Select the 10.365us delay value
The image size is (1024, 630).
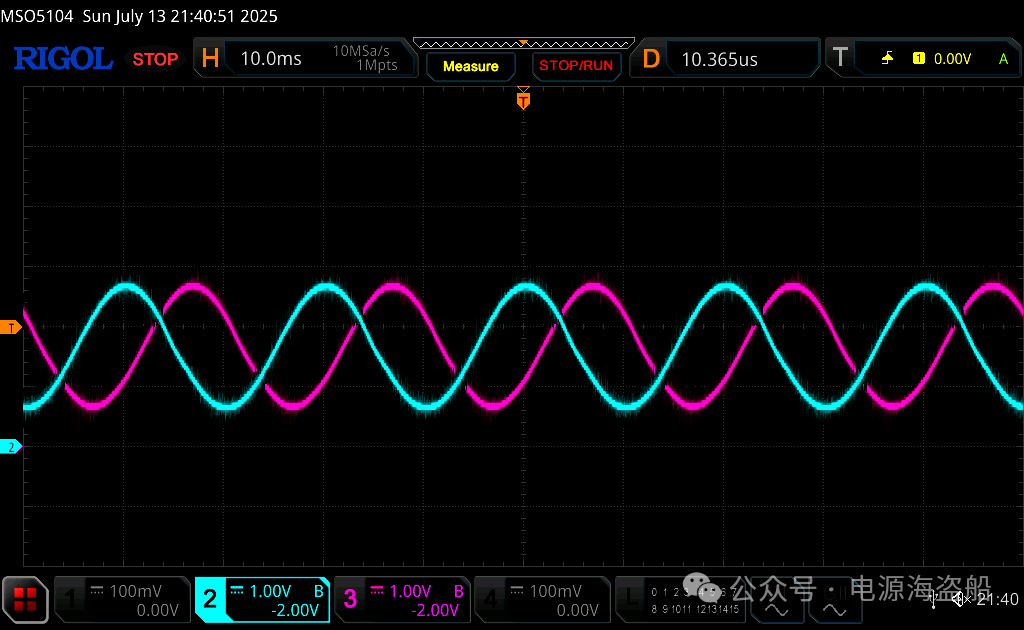719,59
